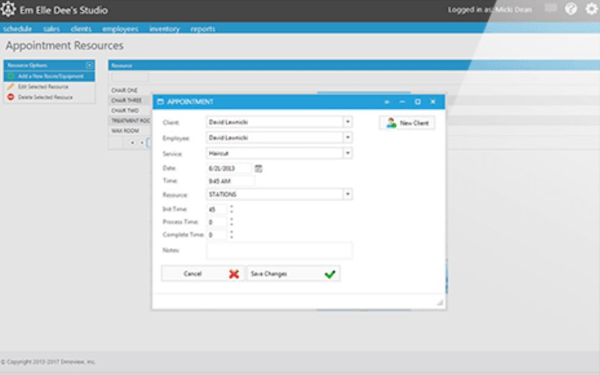
Task: Open the Resource dropdown showing STATIONS
Action: [x=347, y=194]
